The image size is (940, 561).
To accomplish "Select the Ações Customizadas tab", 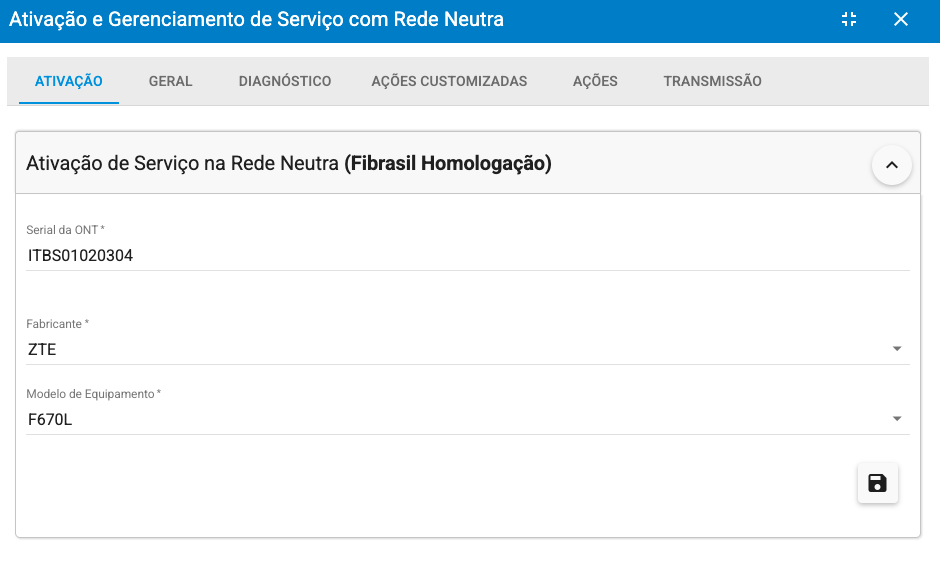I will point(449,81).
